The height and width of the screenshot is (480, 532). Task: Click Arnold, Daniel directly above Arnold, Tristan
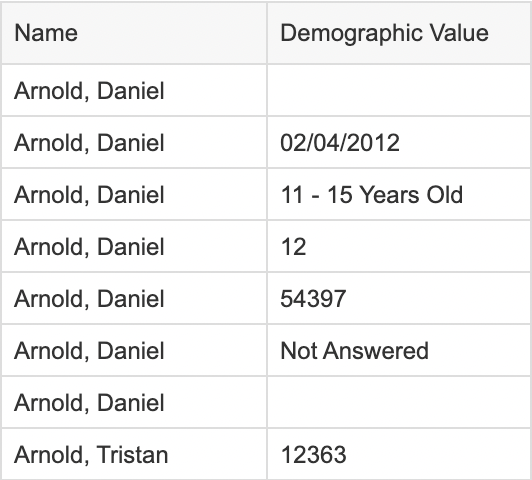tap(134, 402)
